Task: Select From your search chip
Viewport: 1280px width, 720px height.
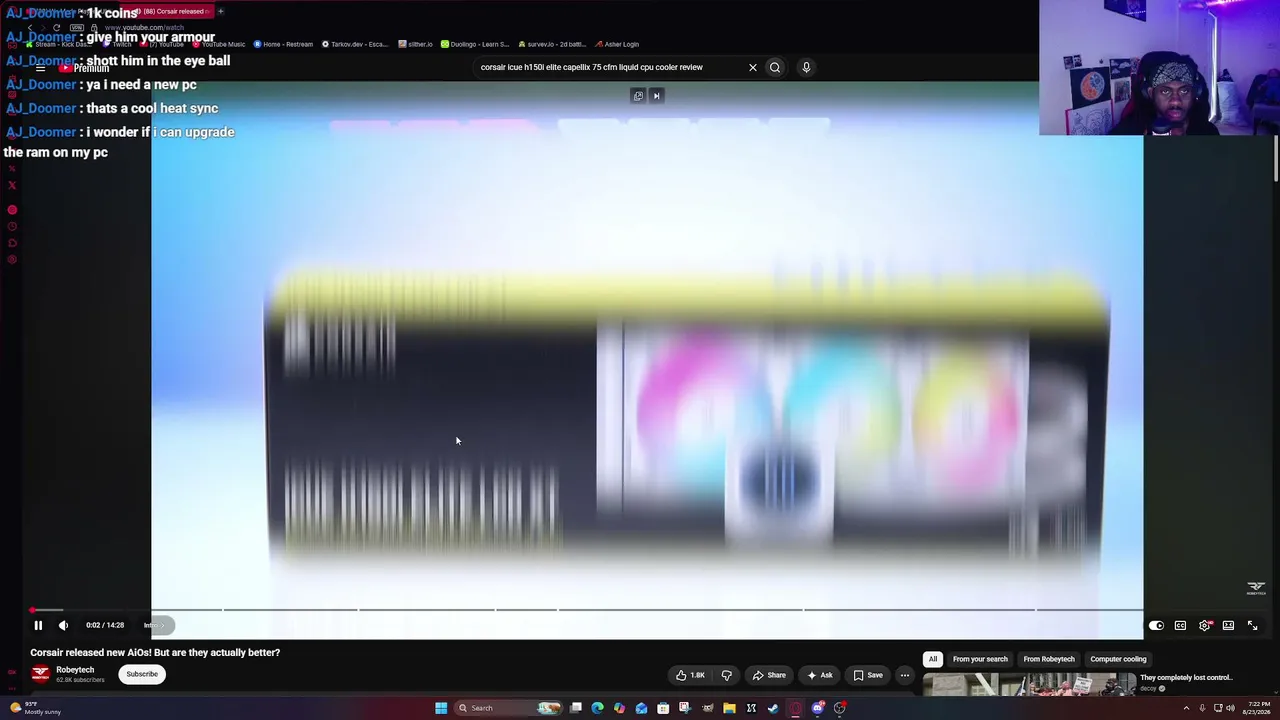Action: pos(980,659)
